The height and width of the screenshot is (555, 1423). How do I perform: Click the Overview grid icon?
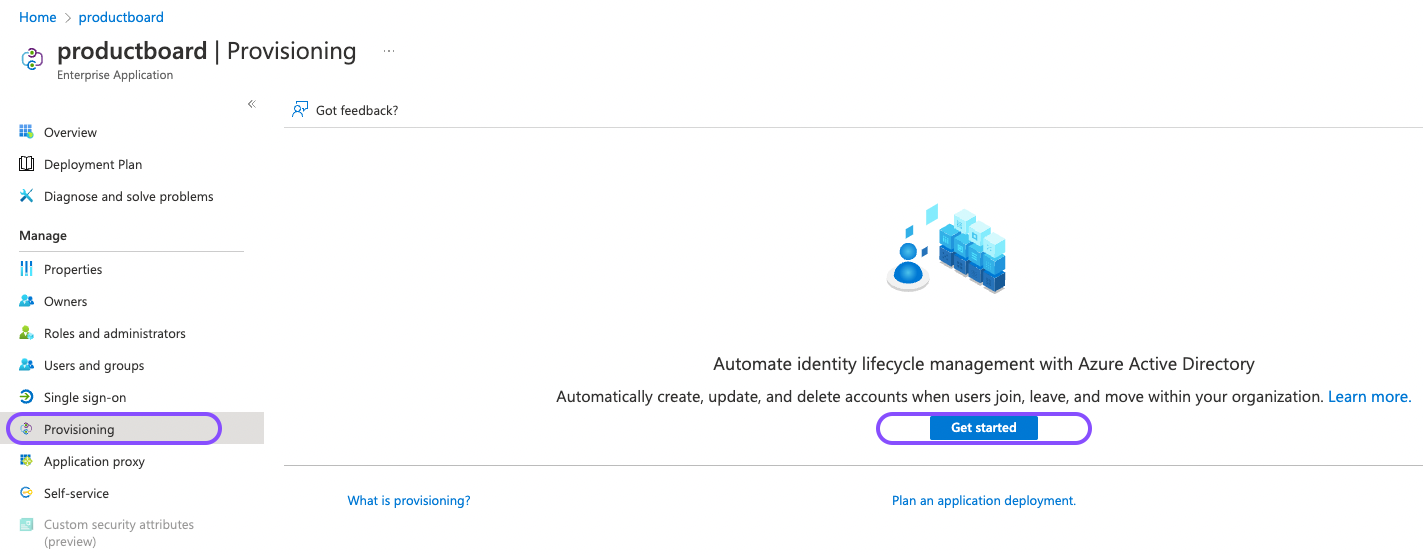[27, 132]
